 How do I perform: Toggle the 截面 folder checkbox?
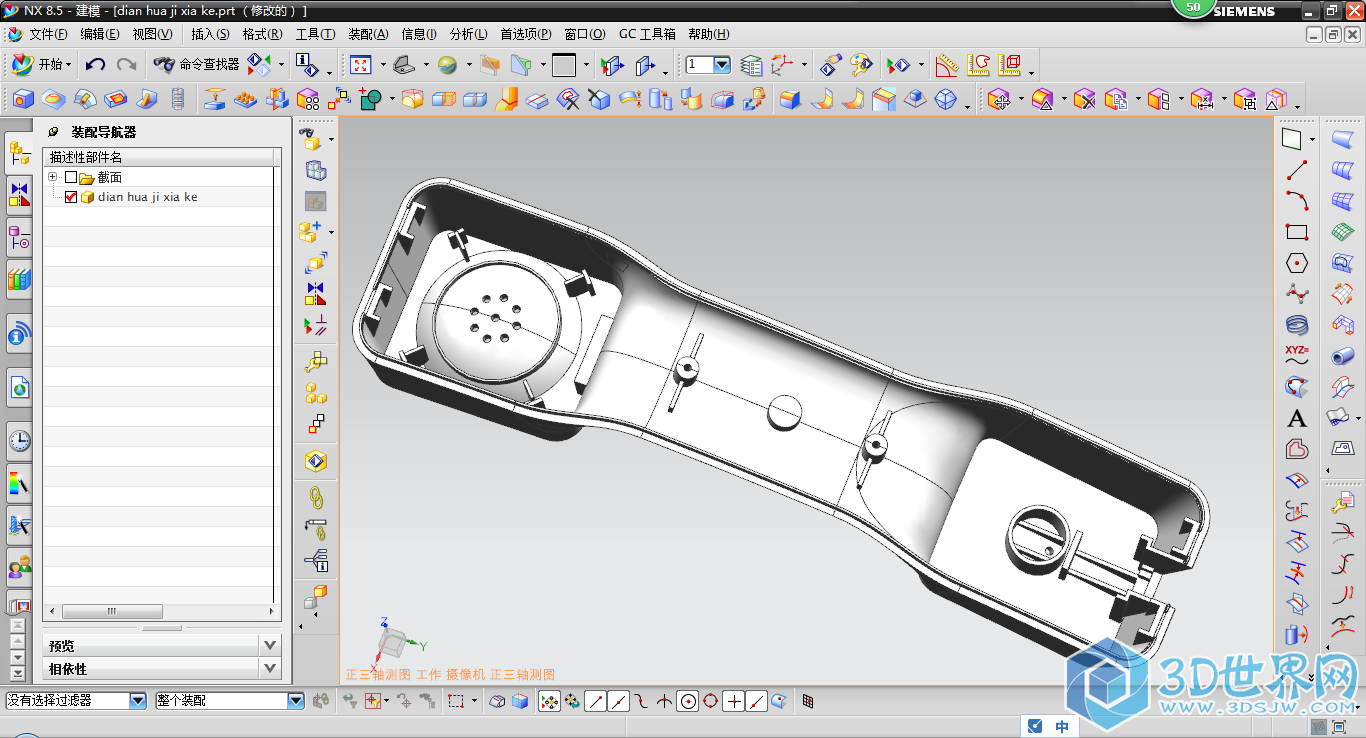(70, 177)
